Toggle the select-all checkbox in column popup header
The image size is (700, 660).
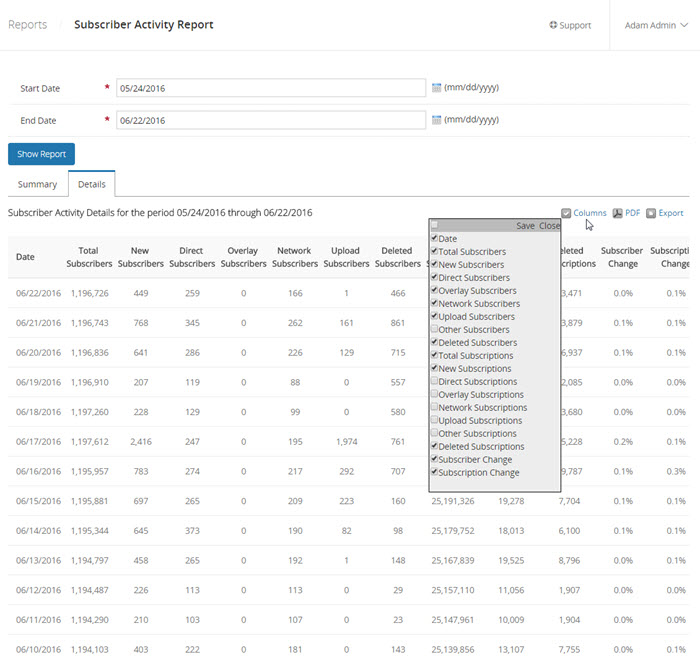(434, 226)
